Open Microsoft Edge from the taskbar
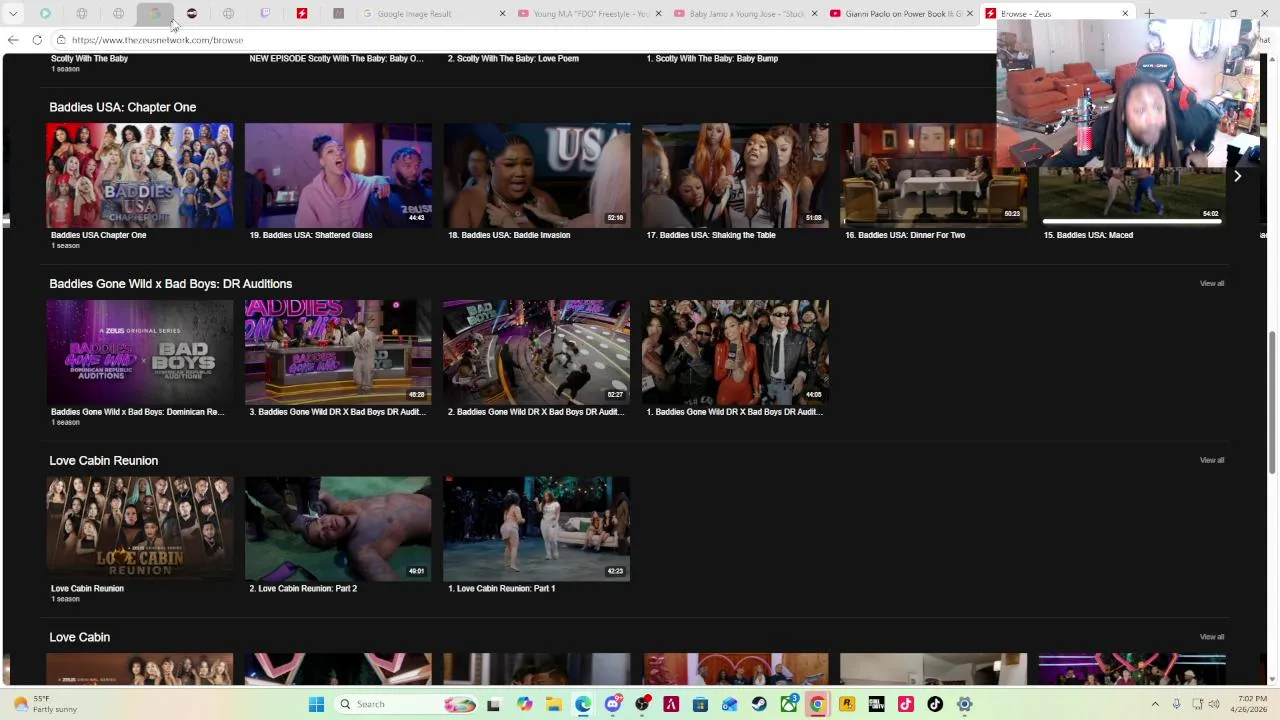This screenshot has width=1280, height=720. 583,704
